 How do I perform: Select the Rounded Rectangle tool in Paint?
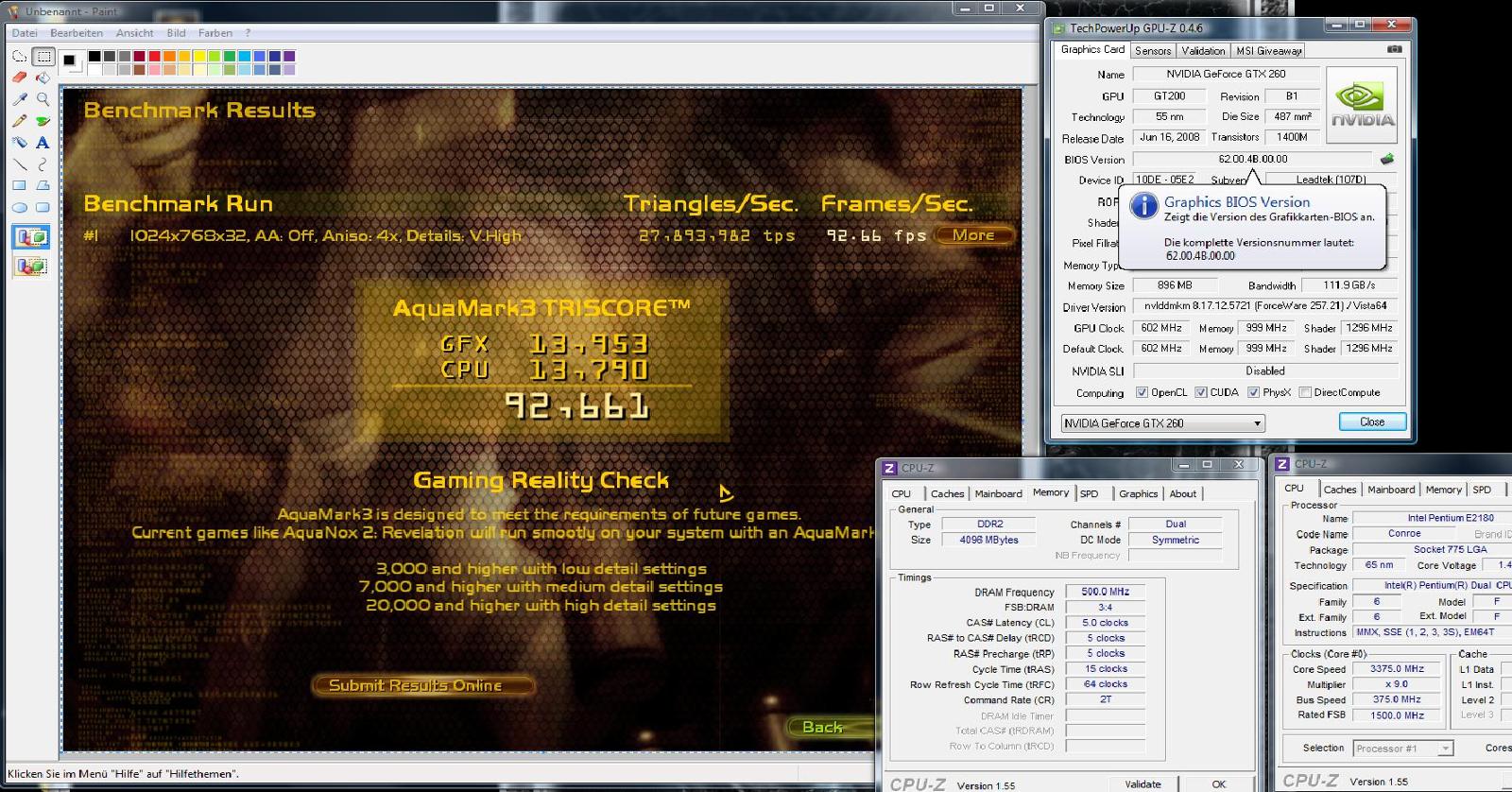[43, 208]
